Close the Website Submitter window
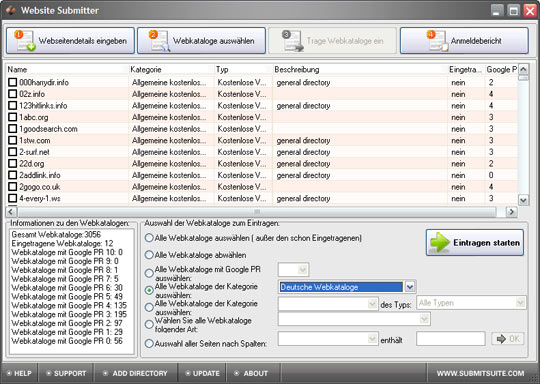The width and height of the screenshot is (540, 384). click(529, 11)
